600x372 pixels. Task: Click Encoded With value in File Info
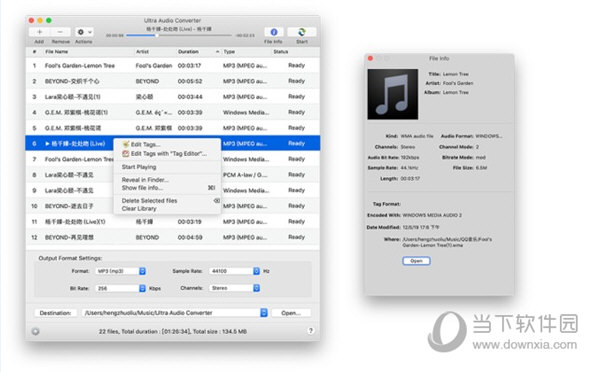coord(432,215)
